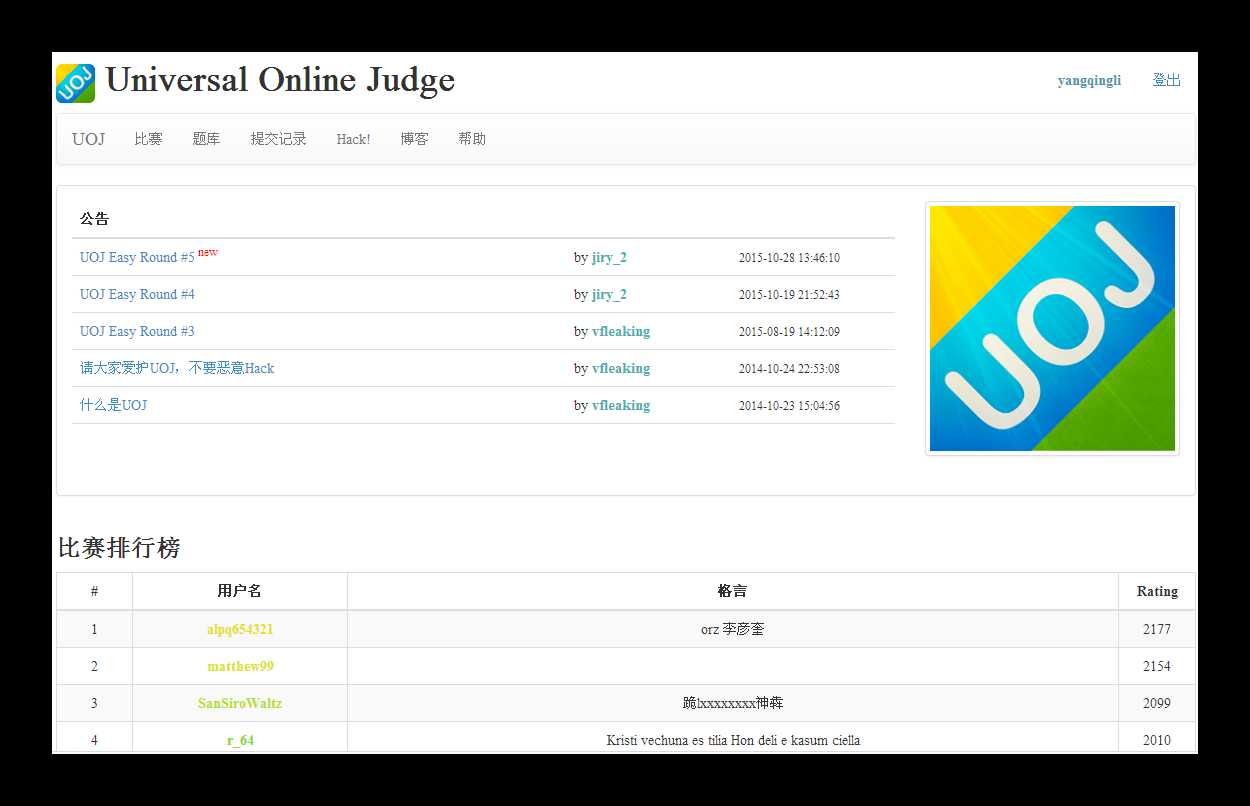
Task: Open jiry_2 author link for Round #5
Action: point(609,258)
